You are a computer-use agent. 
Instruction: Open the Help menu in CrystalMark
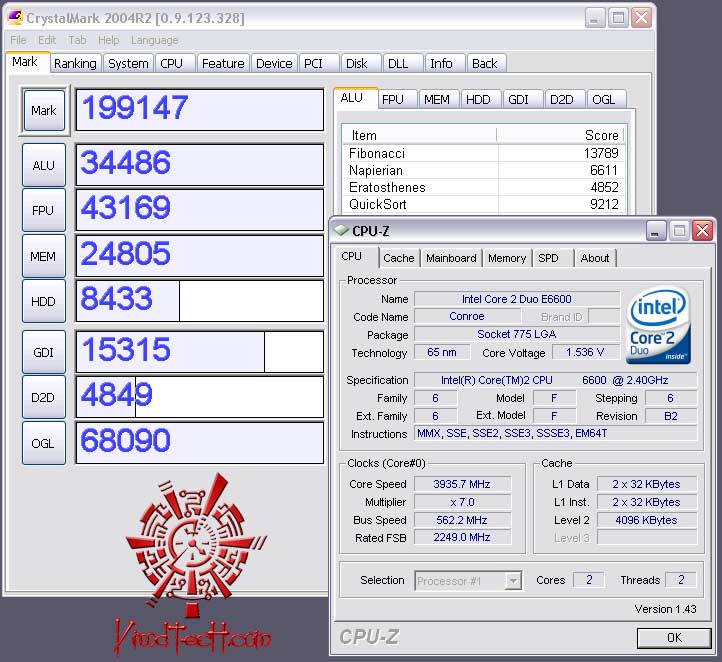pos(108,40)
